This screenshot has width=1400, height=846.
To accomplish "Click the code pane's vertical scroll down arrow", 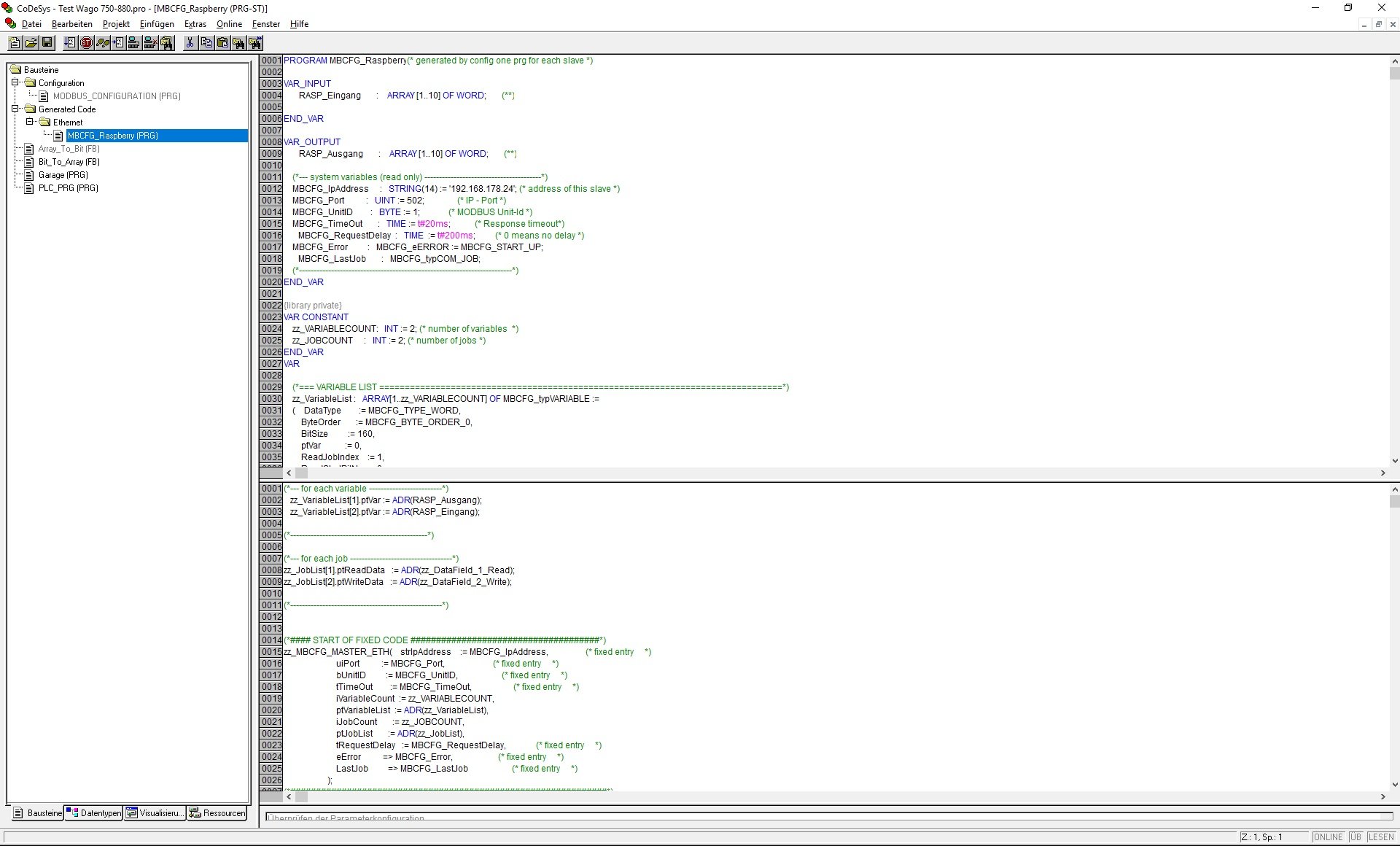I will 1394,785.
